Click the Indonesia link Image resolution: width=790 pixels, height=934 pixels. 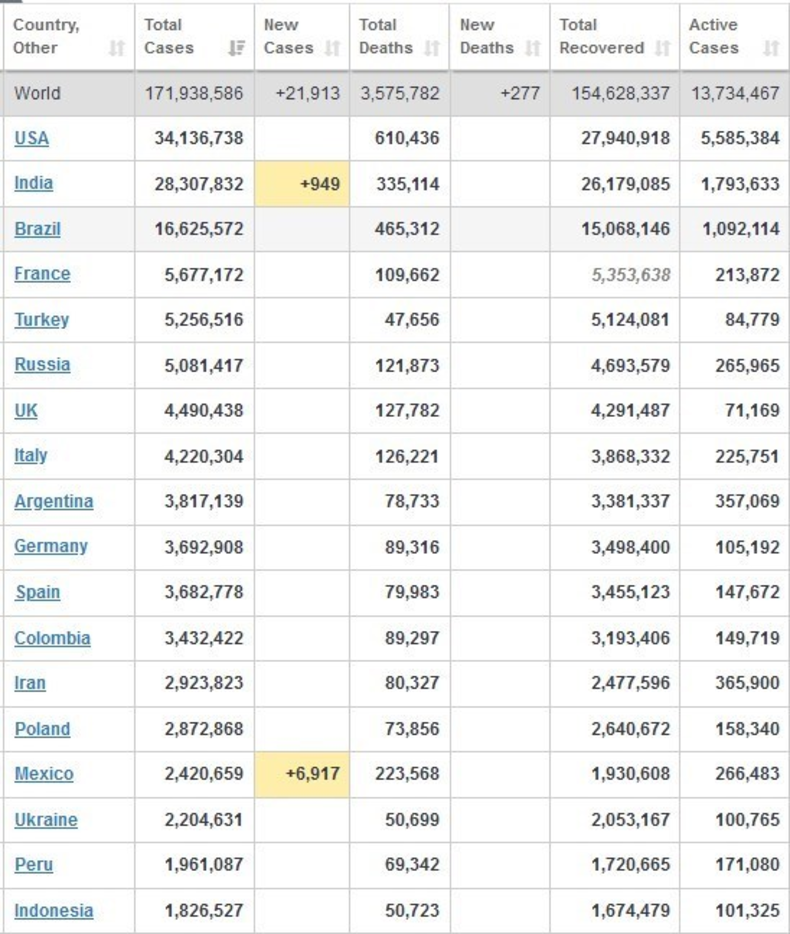53,910
